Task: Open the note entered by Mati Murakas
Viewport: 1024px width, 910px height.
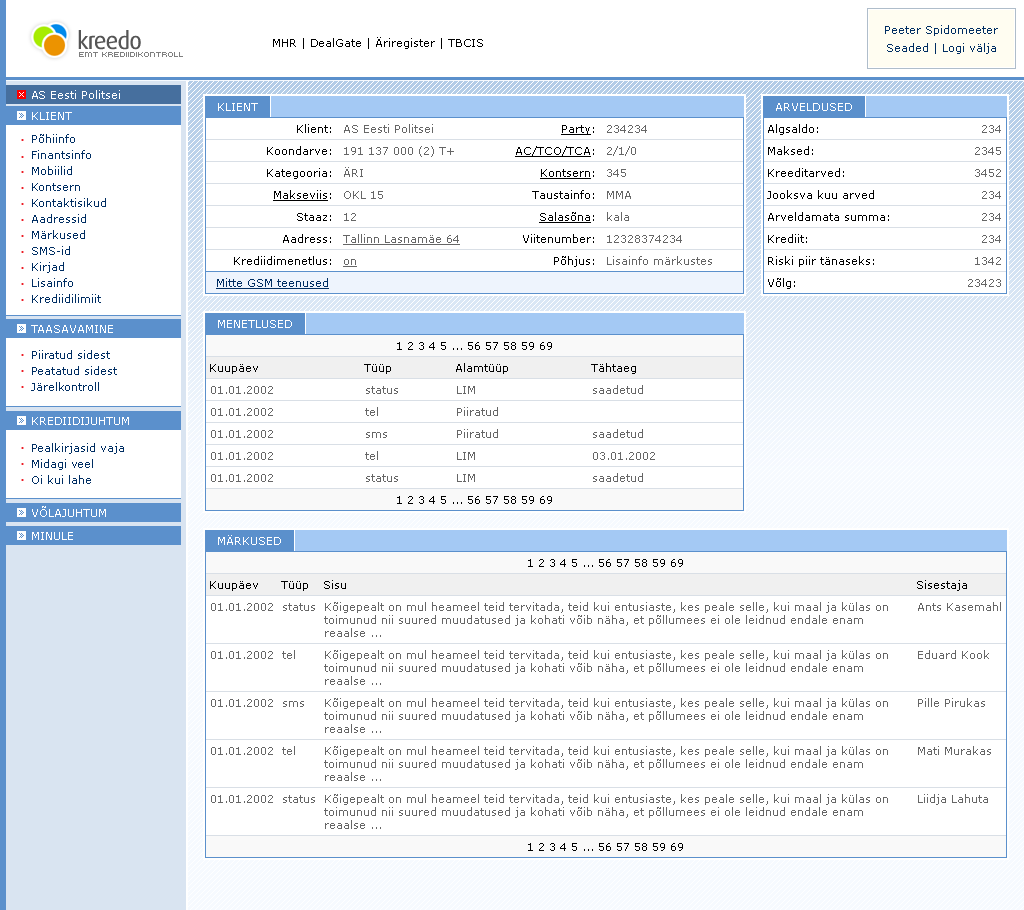Action: click(x=606, y=764)
